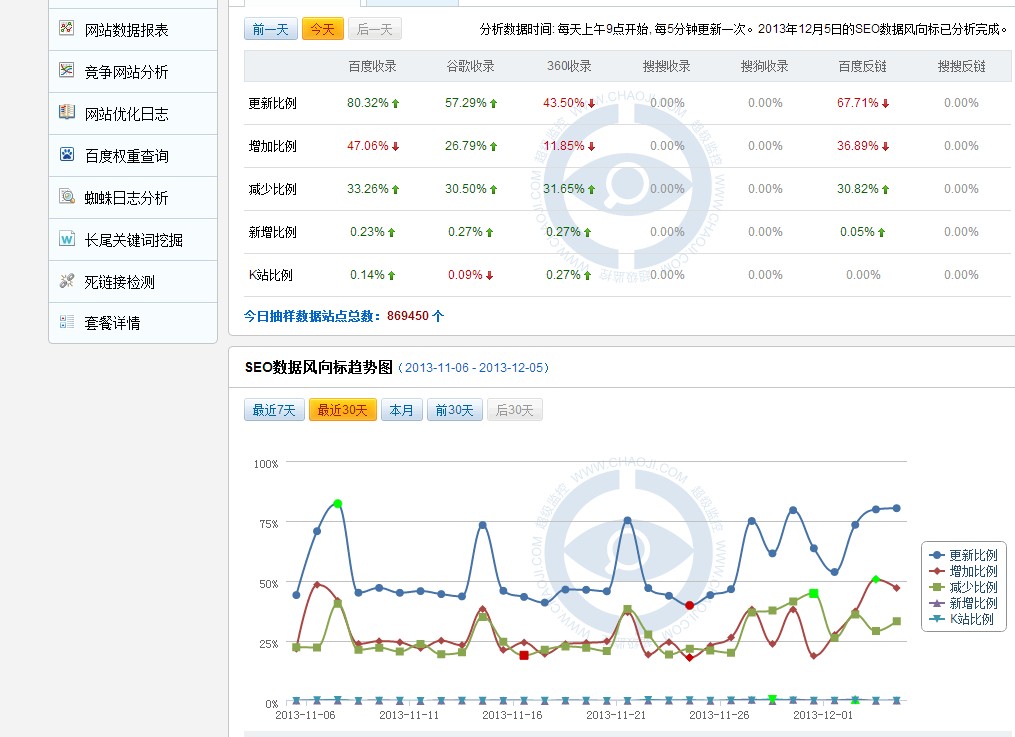
Task: Select the 长尾关键词挖掘 W icon
Action: tap(67, 239)
